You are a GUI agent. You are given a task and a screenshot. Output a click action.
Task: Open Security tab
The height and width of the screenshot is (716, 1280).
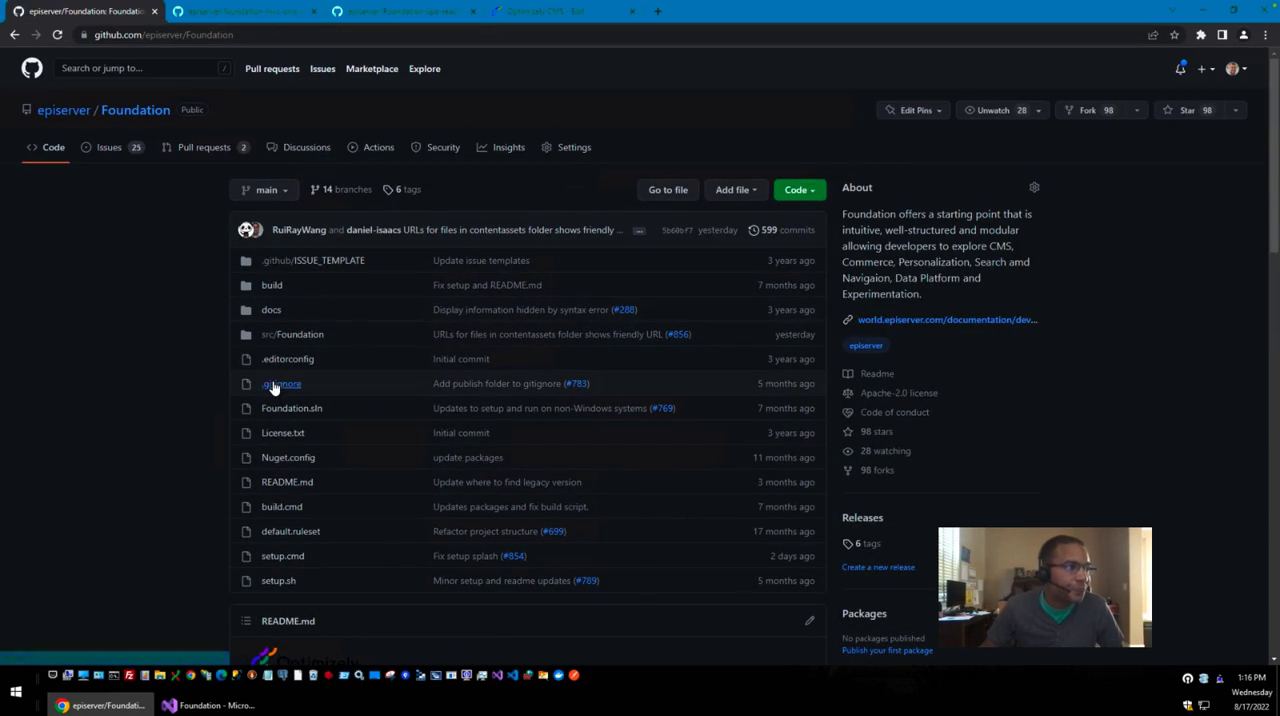(435, 147)
